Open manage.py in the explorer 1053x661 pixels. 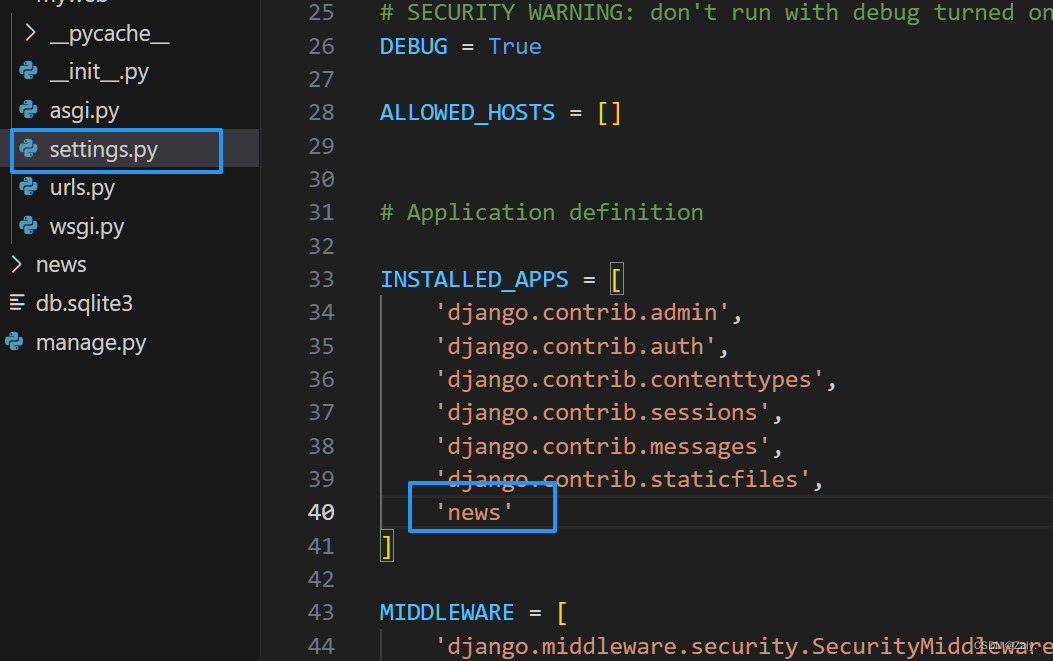coord(91,343)
